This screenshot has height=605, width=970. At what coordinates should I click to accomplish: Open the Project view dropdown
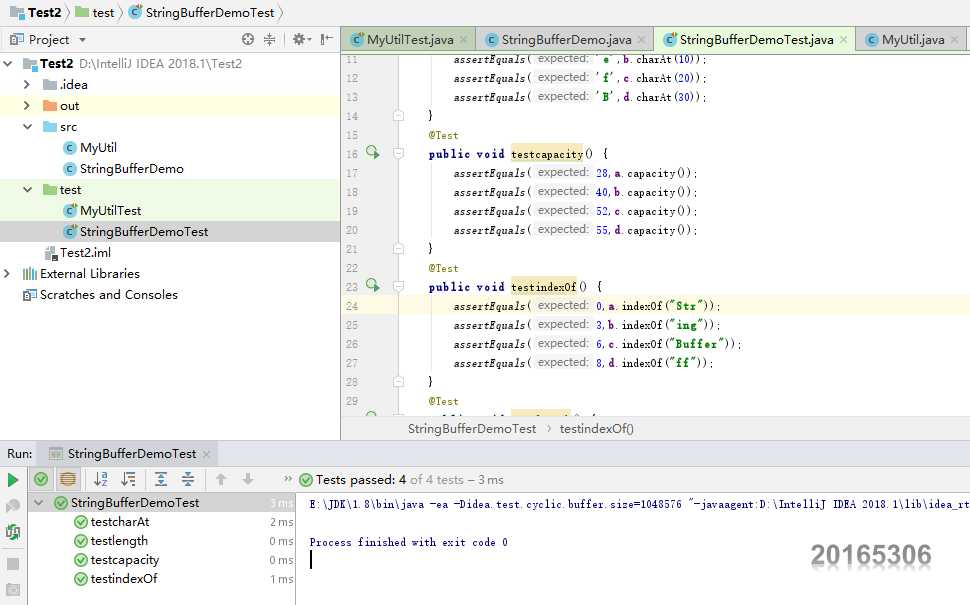click(x=82, y=40)
